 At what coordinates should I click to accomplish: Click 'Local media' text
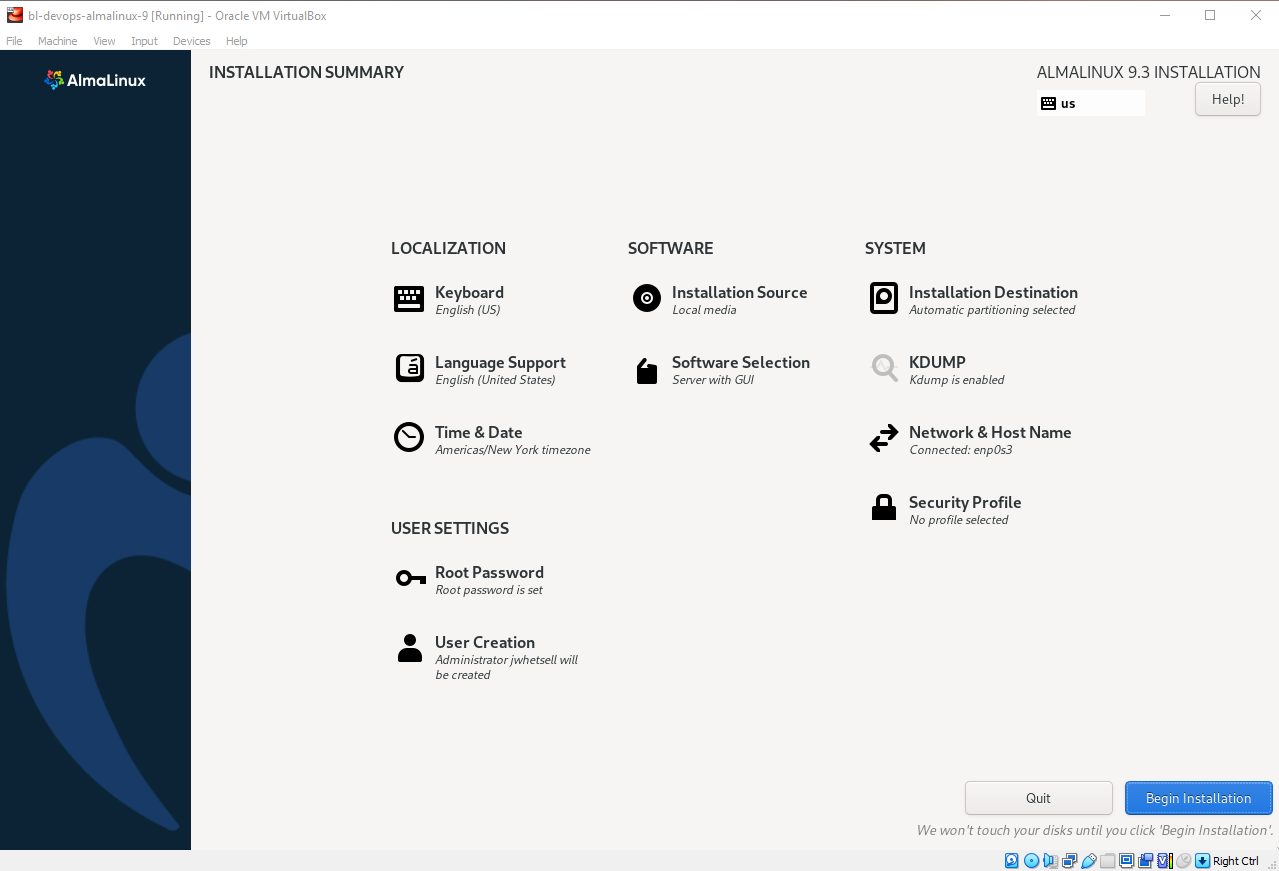704,310
